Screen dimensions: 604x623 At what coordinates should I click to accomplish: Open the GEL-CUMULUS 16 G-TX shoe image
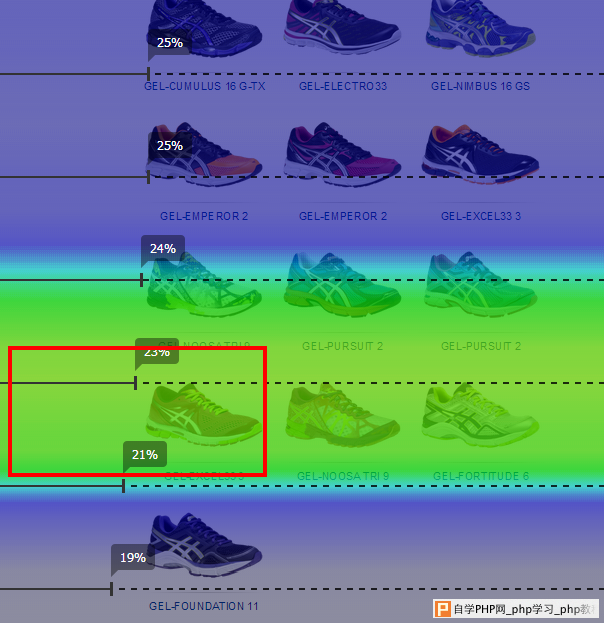pyautogui.click(x=205, y=27)
